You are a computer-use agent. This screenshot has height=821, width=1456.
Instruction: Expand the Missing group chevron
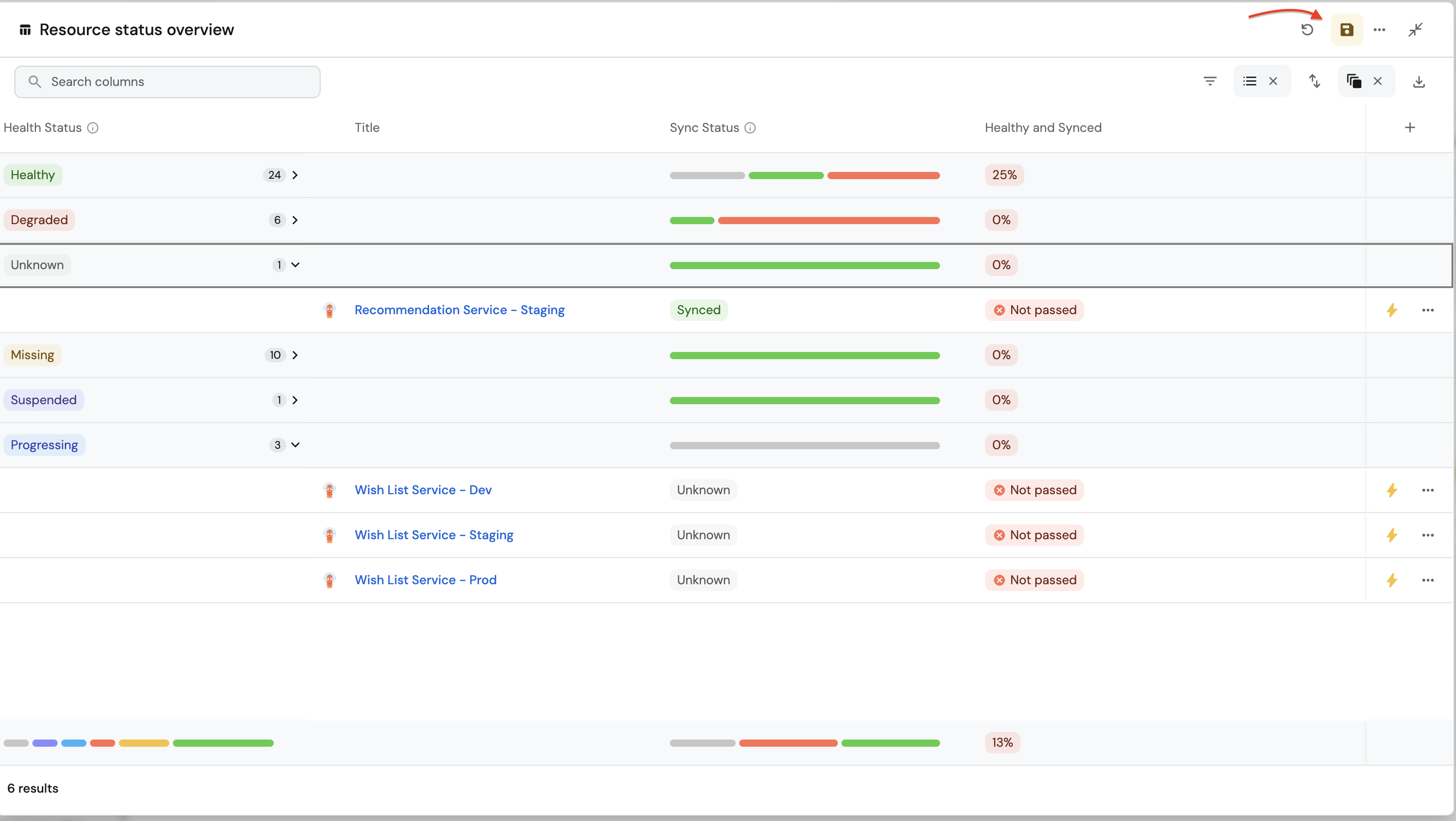294,355
